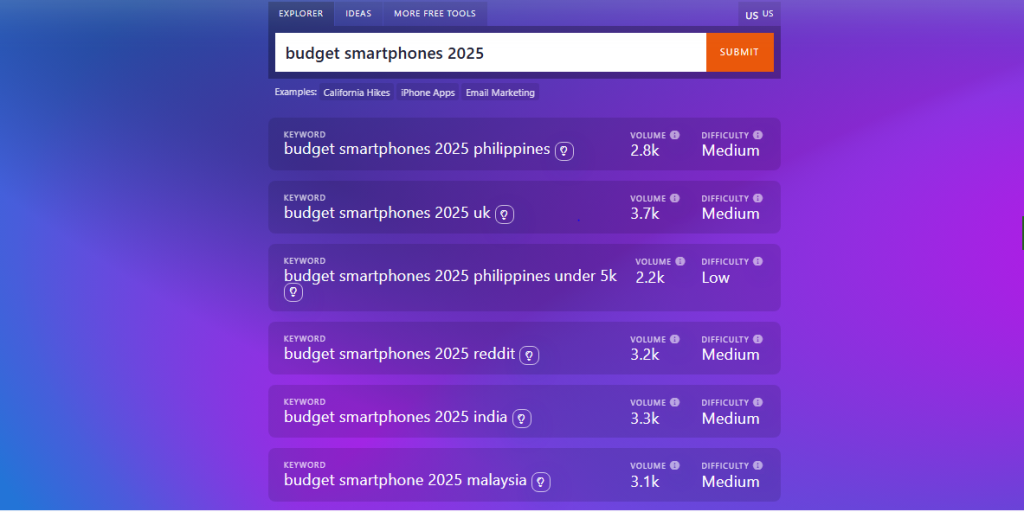Try the 'iPhone Apps' example search
Screen dimensions: 1024x512
pos(428,93)
